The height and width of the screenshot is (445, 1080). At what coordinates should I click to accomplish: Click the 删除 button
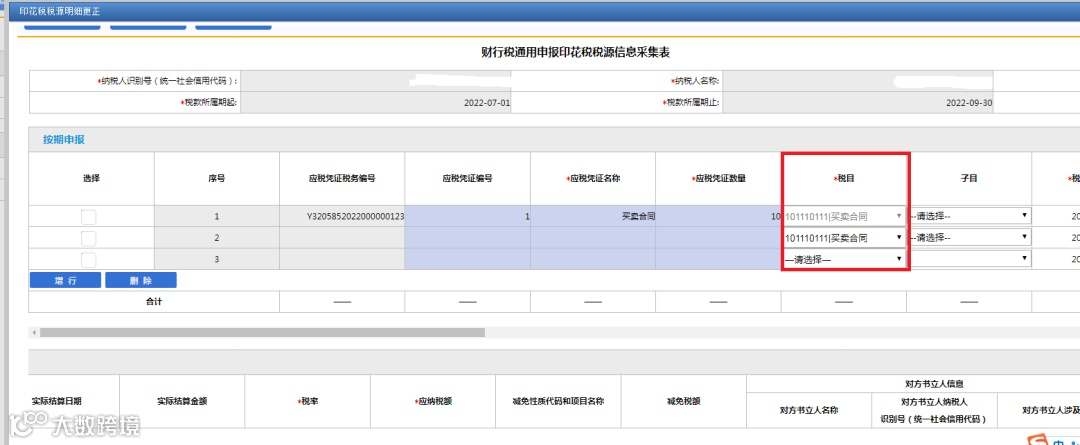pyautogui.click(x=141, y=280)
